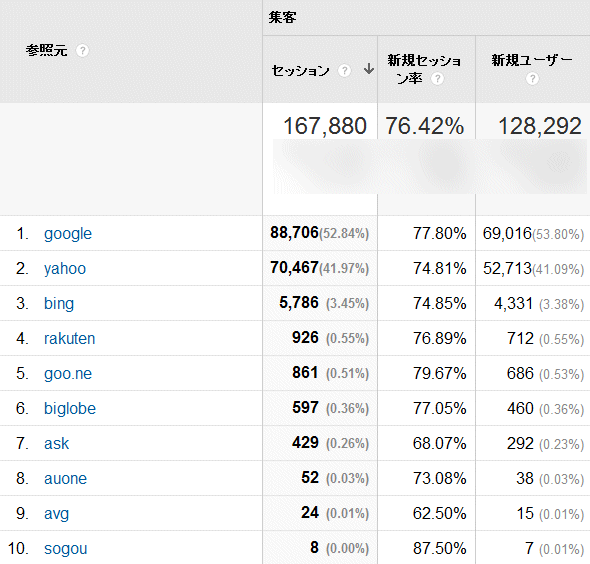Select rakuten sessions value 926
This screenshot has width=590, height=564.
tap(305, 337)
